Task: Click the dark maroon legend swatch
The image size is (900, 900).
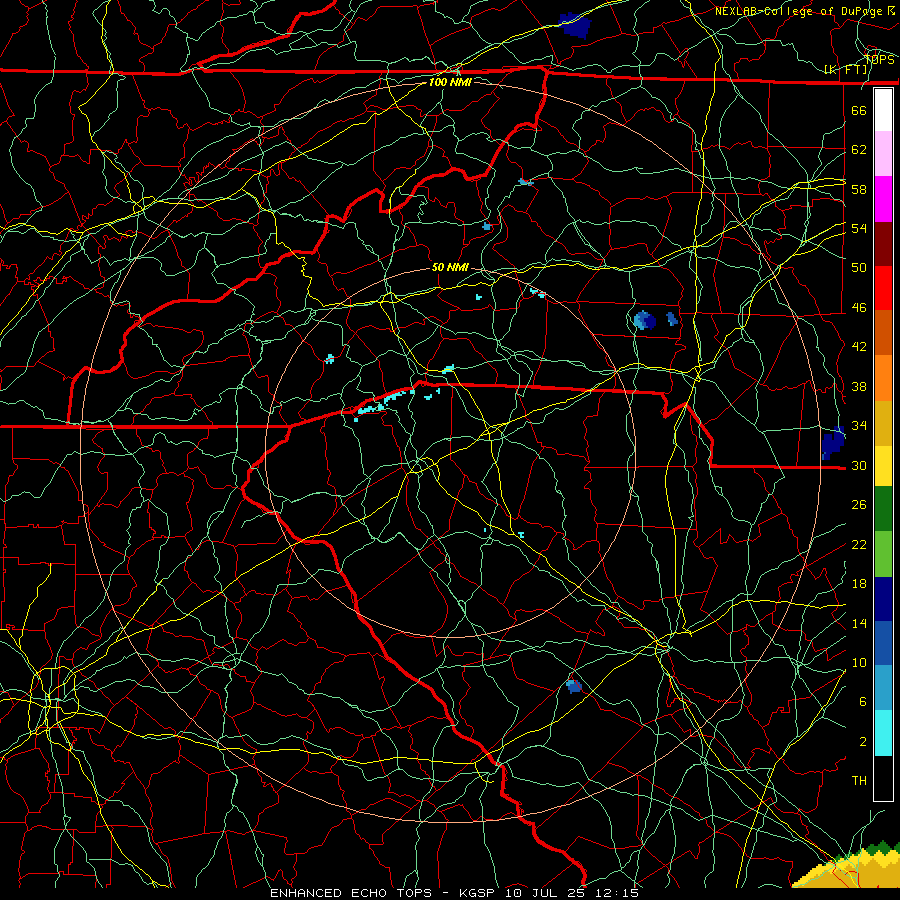Action: 883,244
